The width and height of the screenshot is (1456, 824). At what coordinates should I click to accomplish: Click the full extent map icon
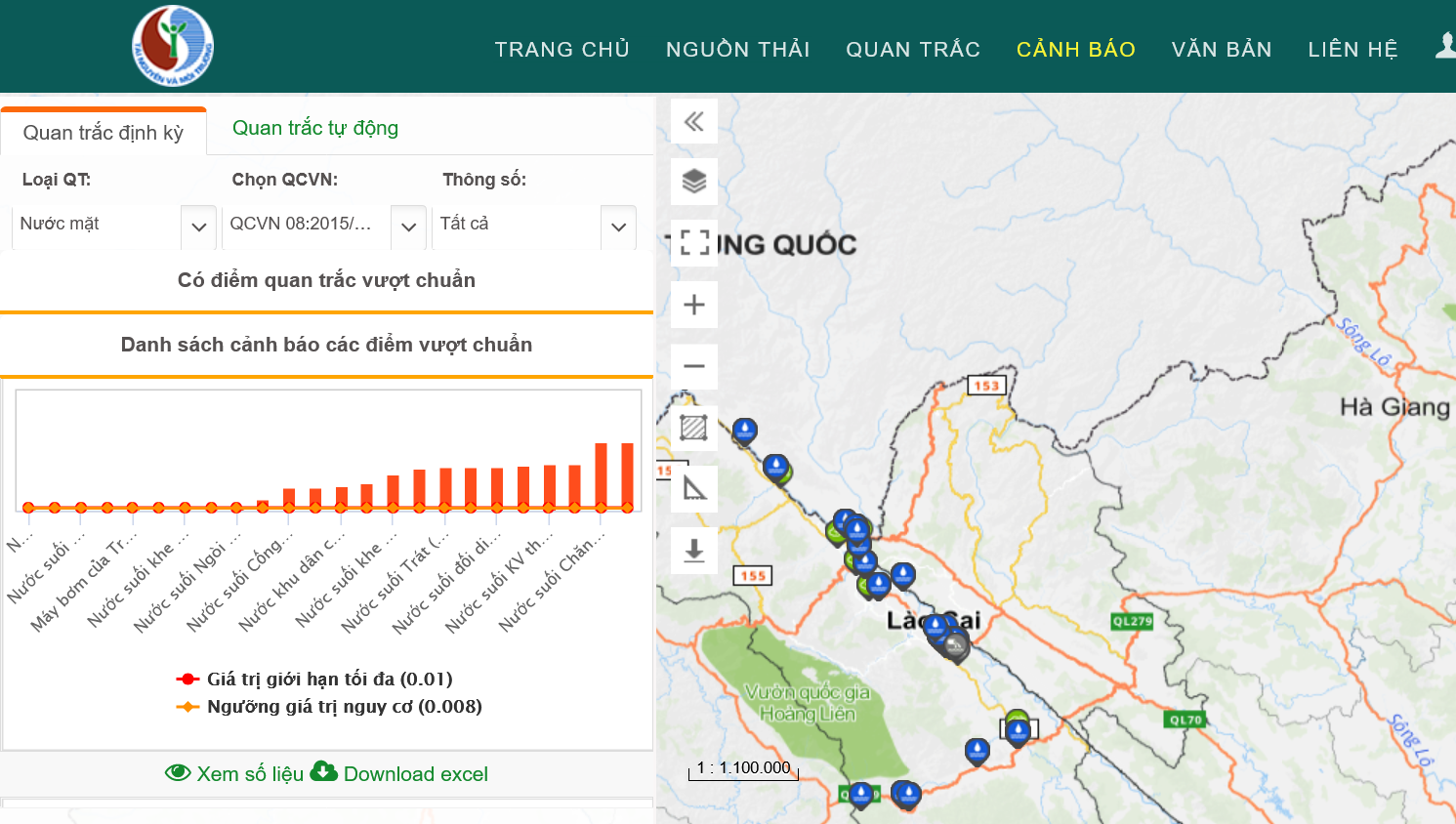[694, 243]
